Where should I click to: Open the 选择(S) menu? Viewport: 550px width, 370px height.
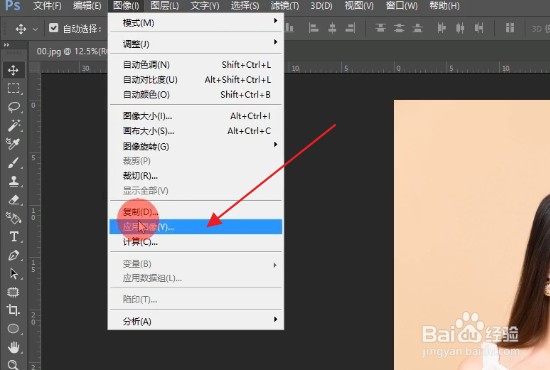click(245, 6)
